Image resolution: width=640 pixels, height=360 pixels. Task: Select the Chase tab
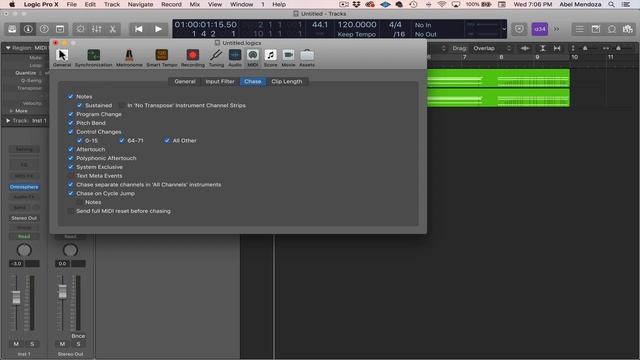pyautogui.click(x=253, y=82)
